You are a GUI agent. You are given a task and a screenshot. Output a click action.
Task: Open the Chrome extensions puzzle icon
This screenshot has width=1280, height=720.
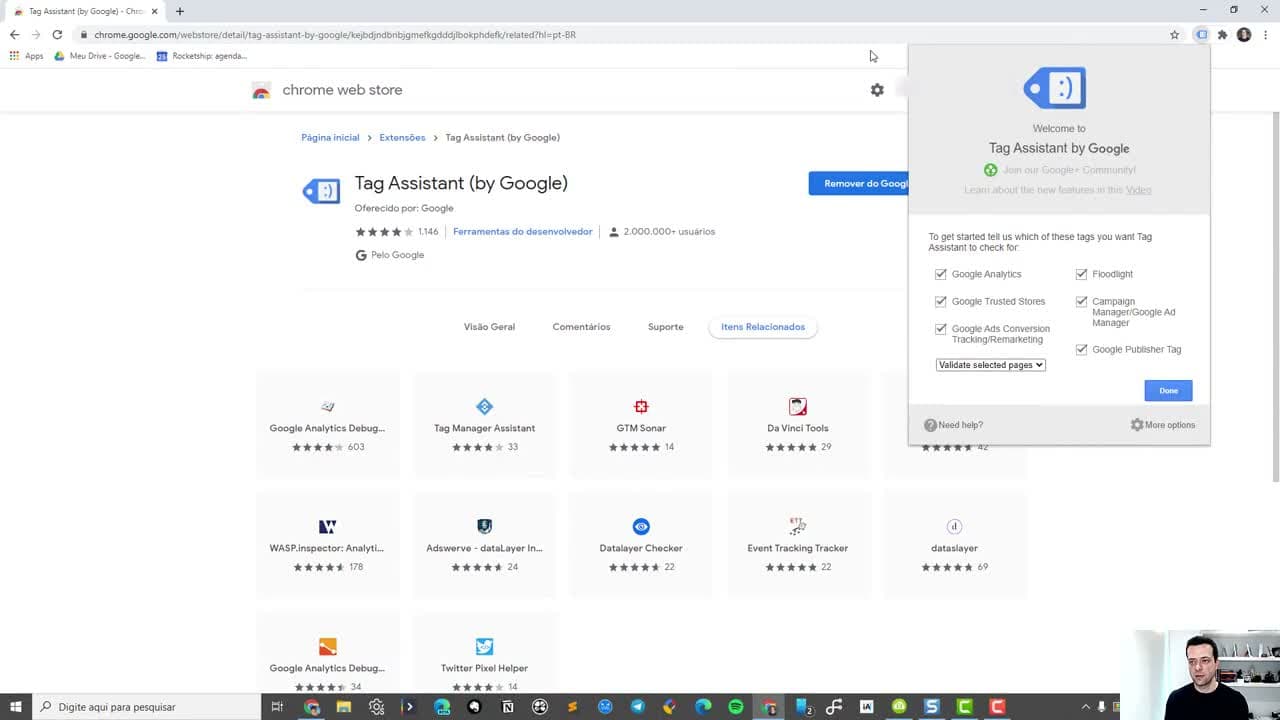click(1222, 34)
